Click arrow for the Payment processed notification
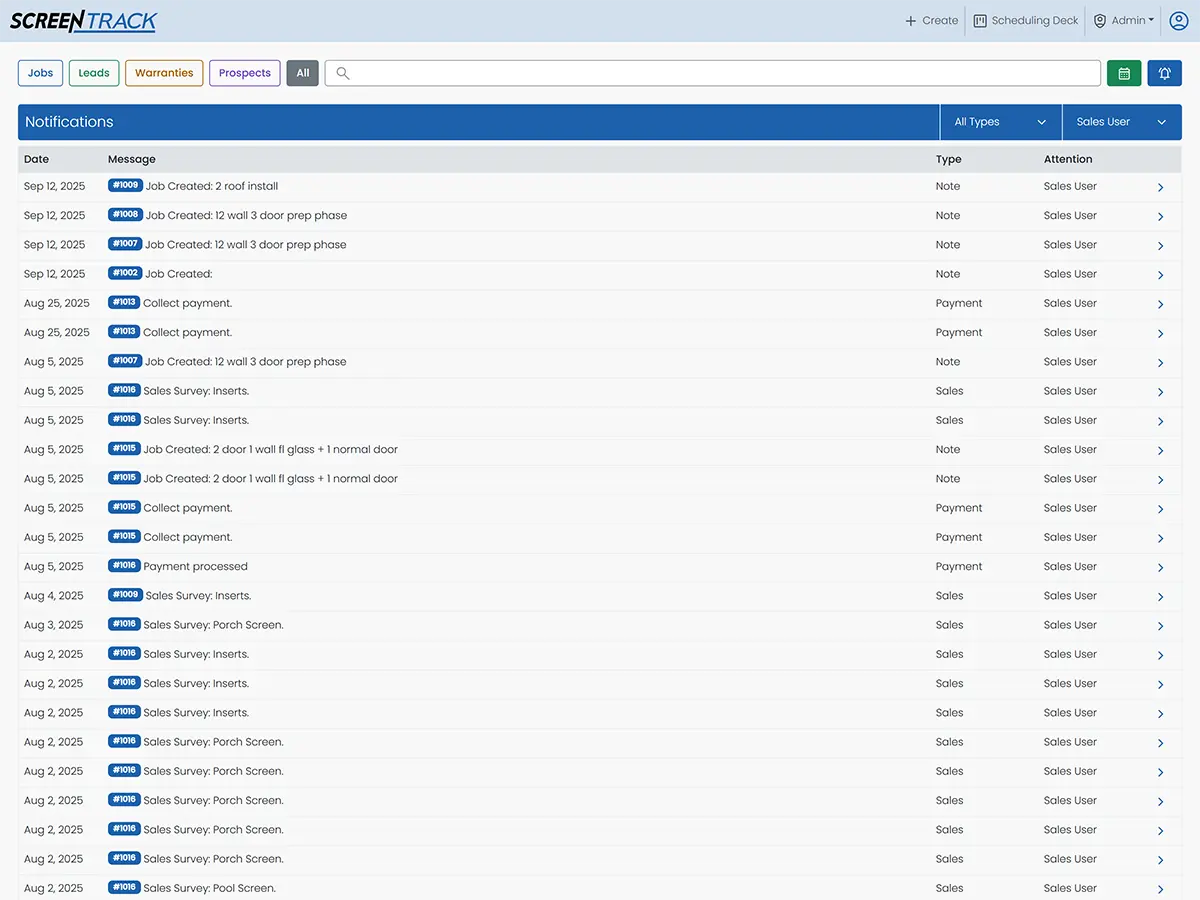The image size is (1200, 900). pos(1160,567)
